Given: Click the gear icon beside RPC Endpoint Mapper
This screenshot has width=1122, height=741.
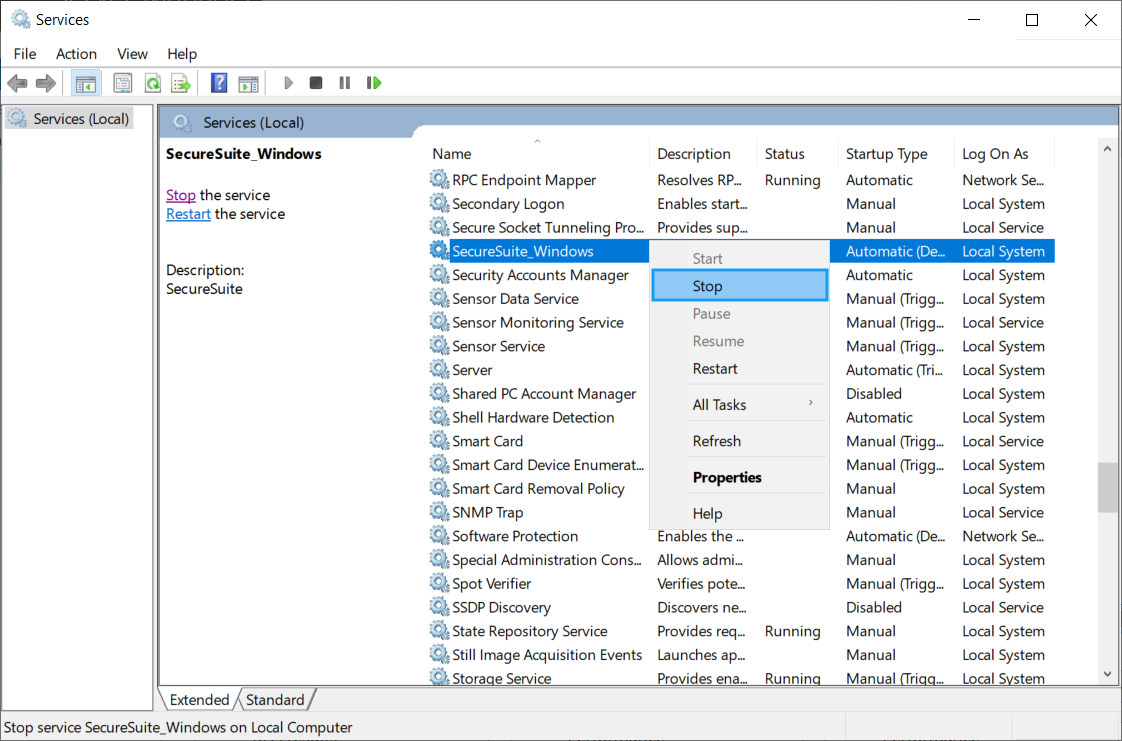Looking at the screenshot, I should tap(439, 180).
